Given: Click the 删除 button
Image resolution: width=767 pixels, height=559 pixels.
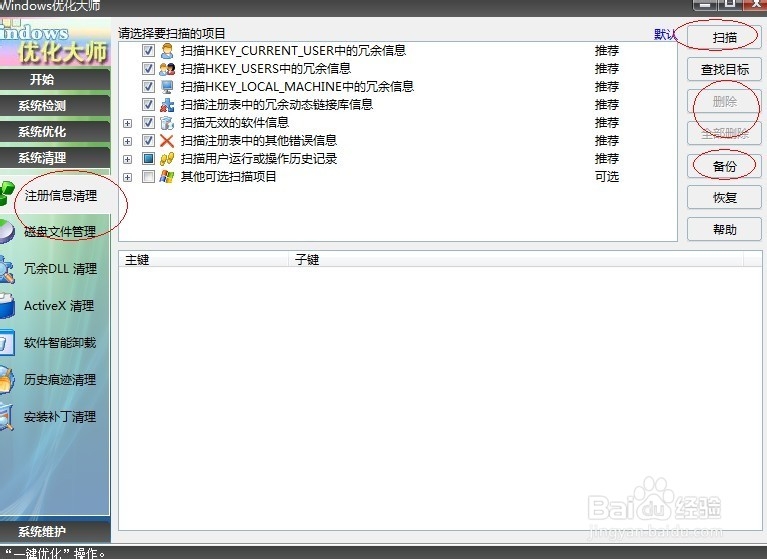Looking at the screenshot, I should 724,102.
